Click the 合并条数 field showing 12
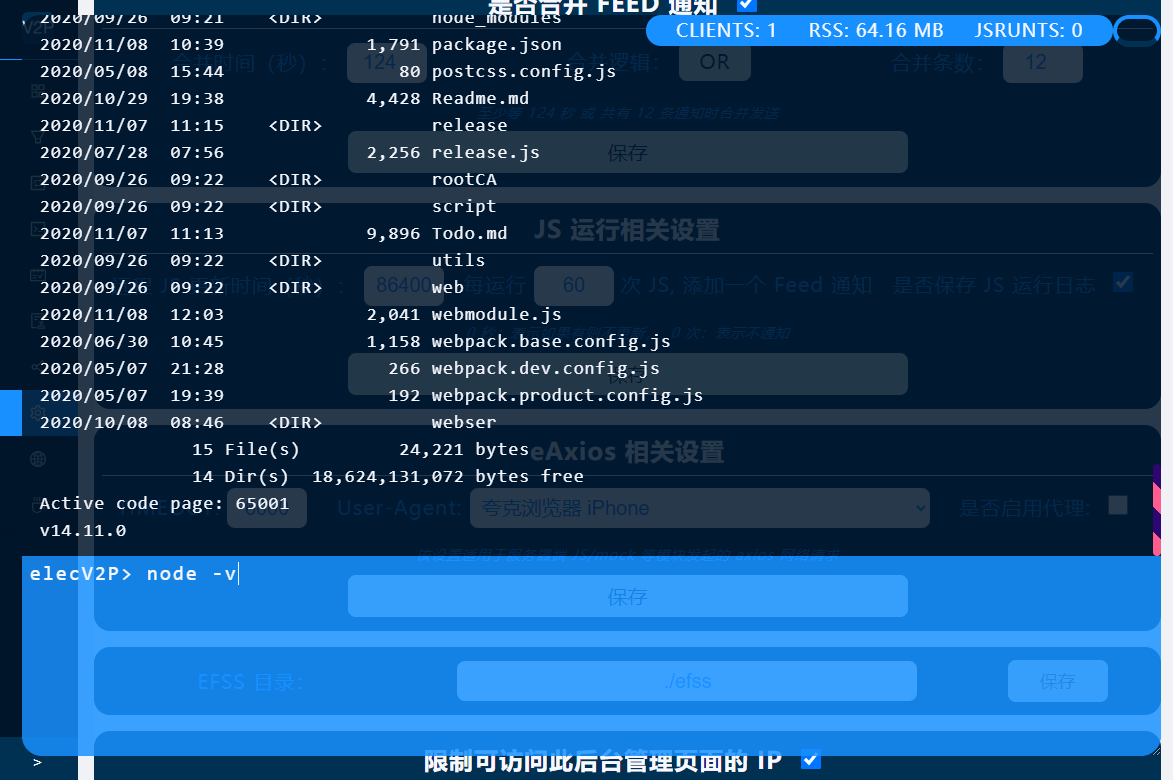The height and width of the screenshot is (780, 1173). point(1043,62)
